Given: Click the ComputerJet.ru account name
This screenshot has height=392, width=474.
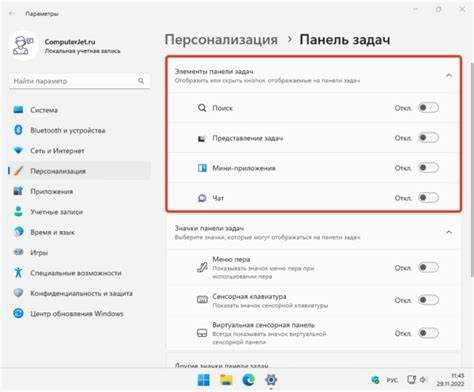Looking at the screenshot, I should (x=70, y=42).
